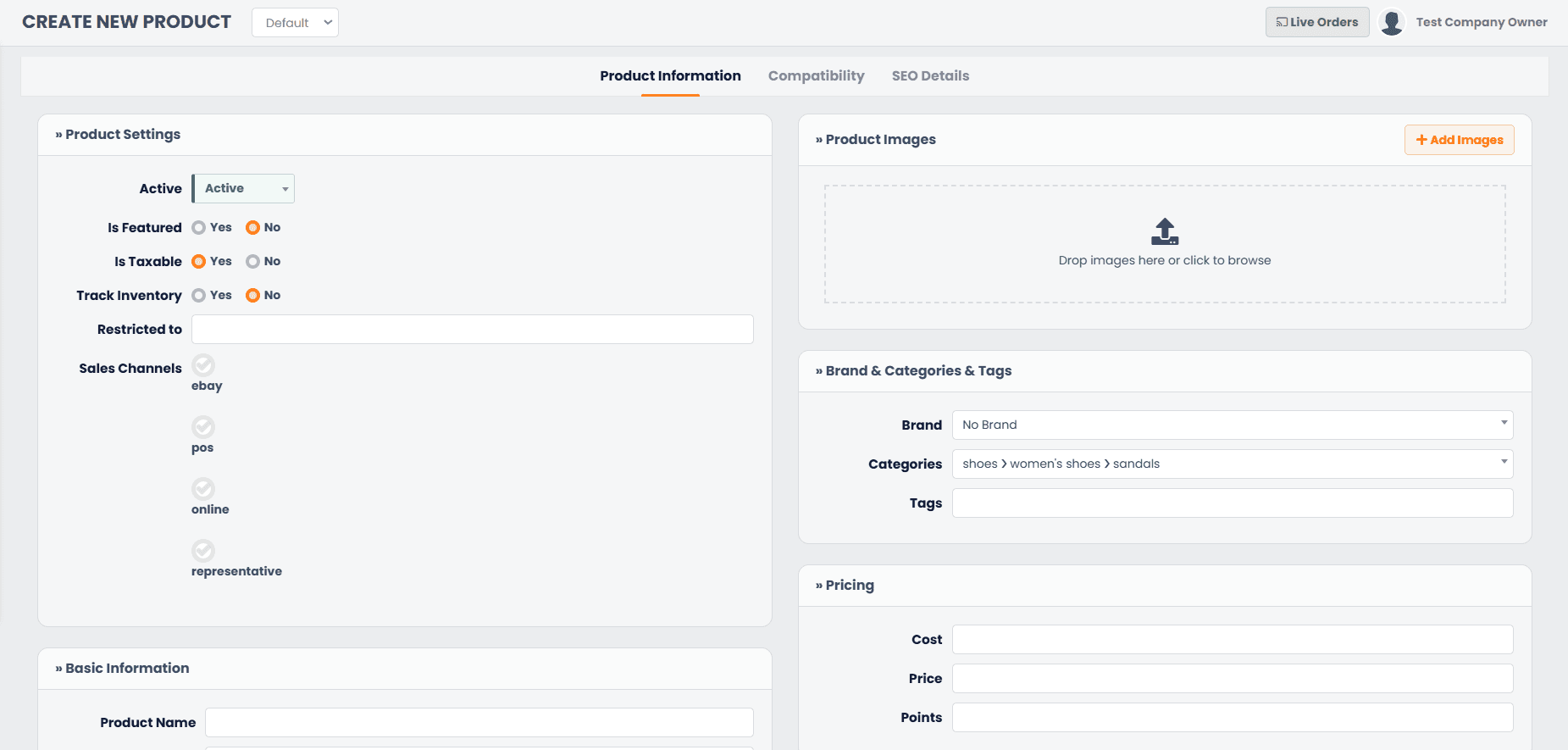The image size is (1568, 750).
Task: Toggle the pos sales channel checkmark
Action: click(203, 427)
